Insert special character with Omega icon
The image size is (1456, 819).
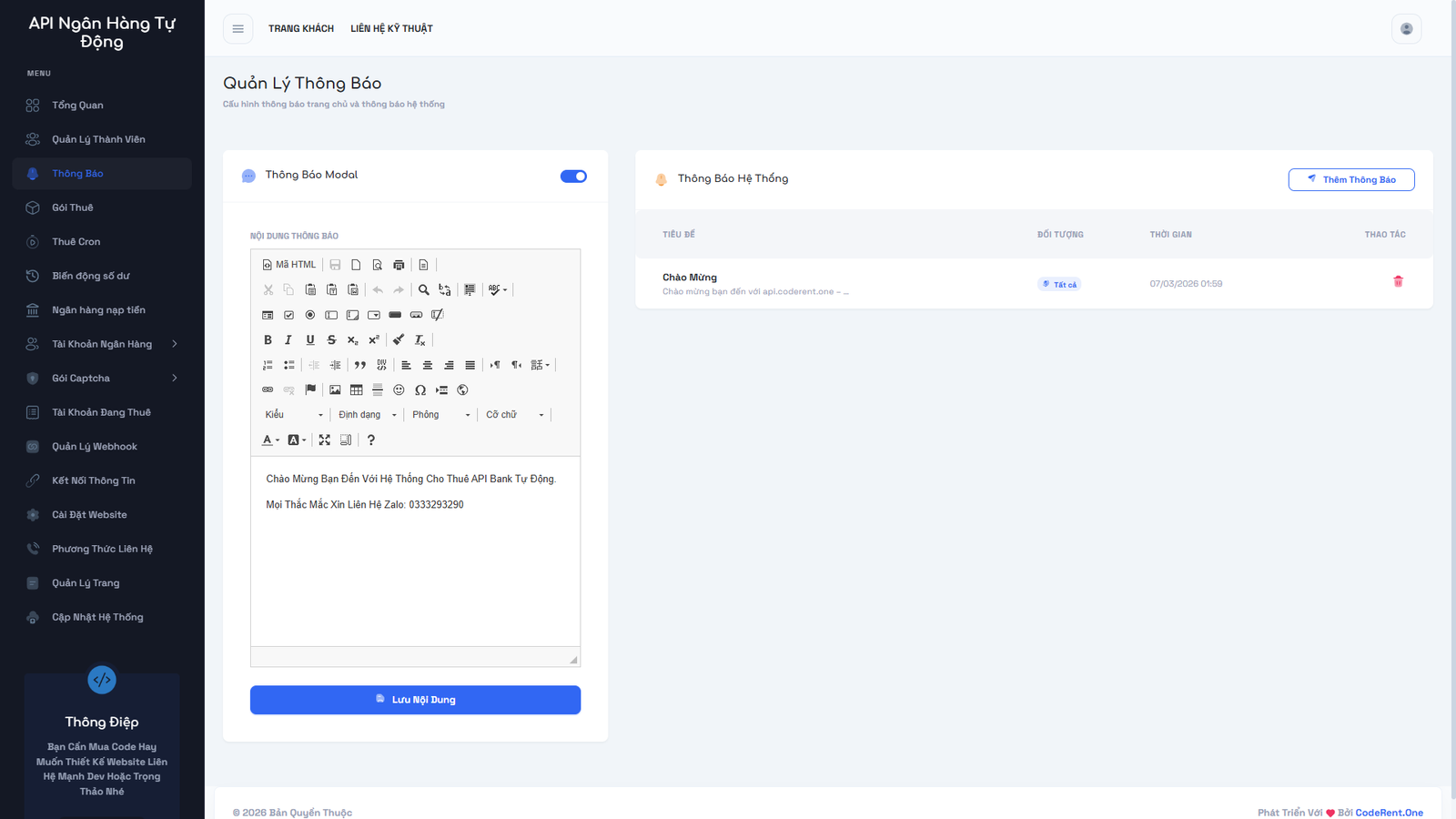click(420, 389)
